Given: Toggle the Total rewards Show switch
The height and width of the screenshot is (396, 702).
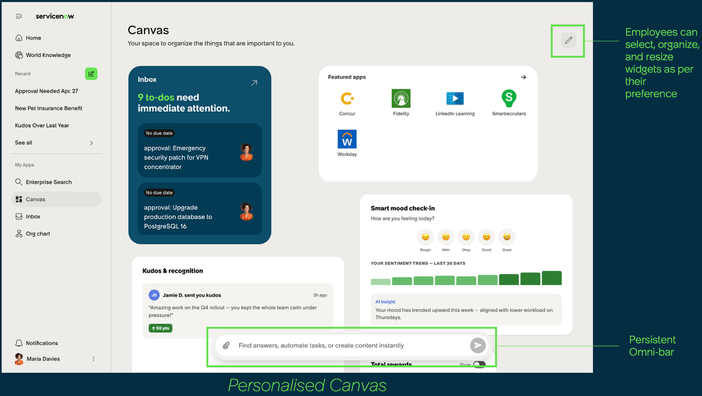Looking at the screenshot, I should 479,364.
